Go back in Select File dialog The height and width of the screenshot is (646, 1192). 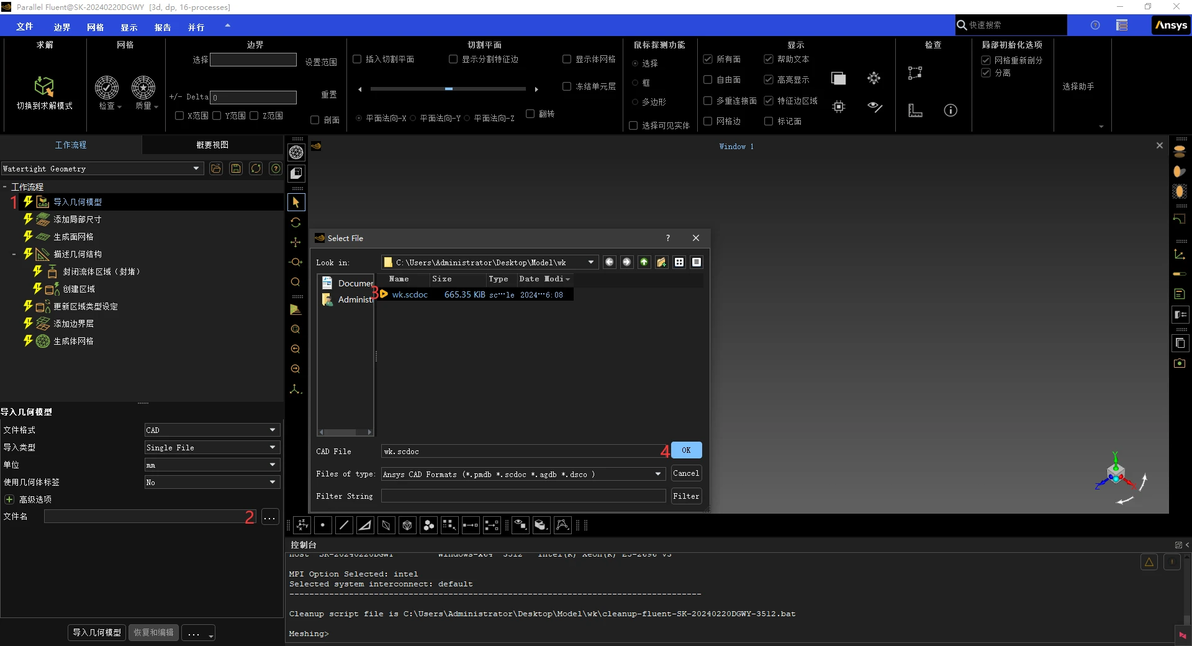(x=609, y=262)
